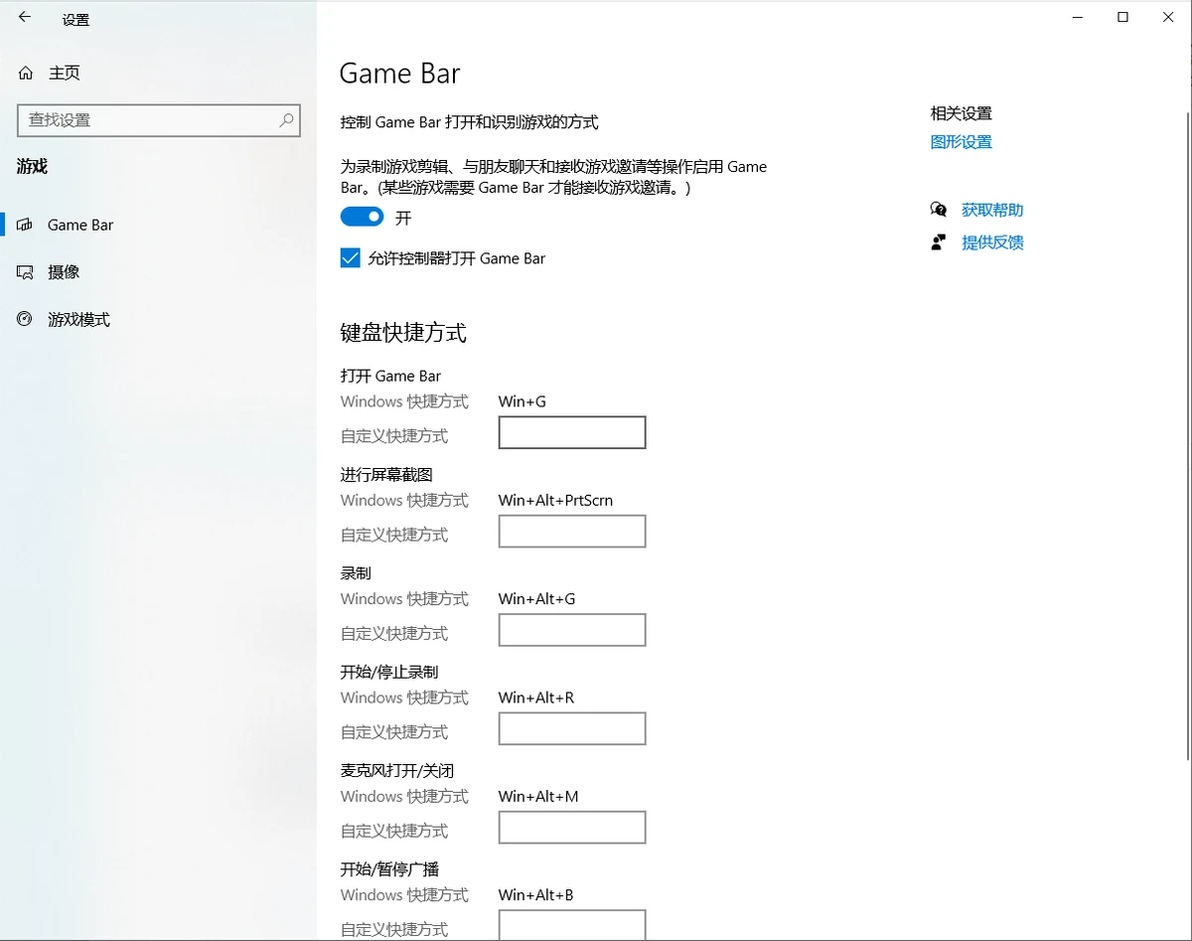Open the 获取帮助 link
Screen dimensions: 1192x941
[x=992, y=210]
